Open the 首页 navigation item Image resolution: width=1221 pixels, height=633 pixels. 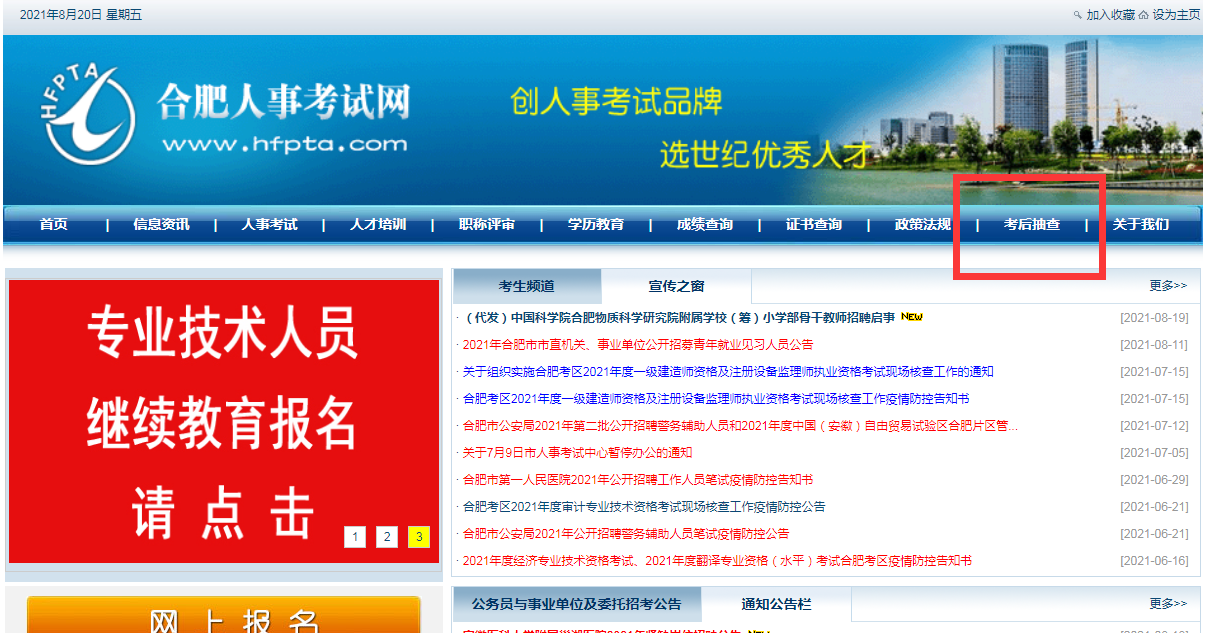tap(54, 225)
